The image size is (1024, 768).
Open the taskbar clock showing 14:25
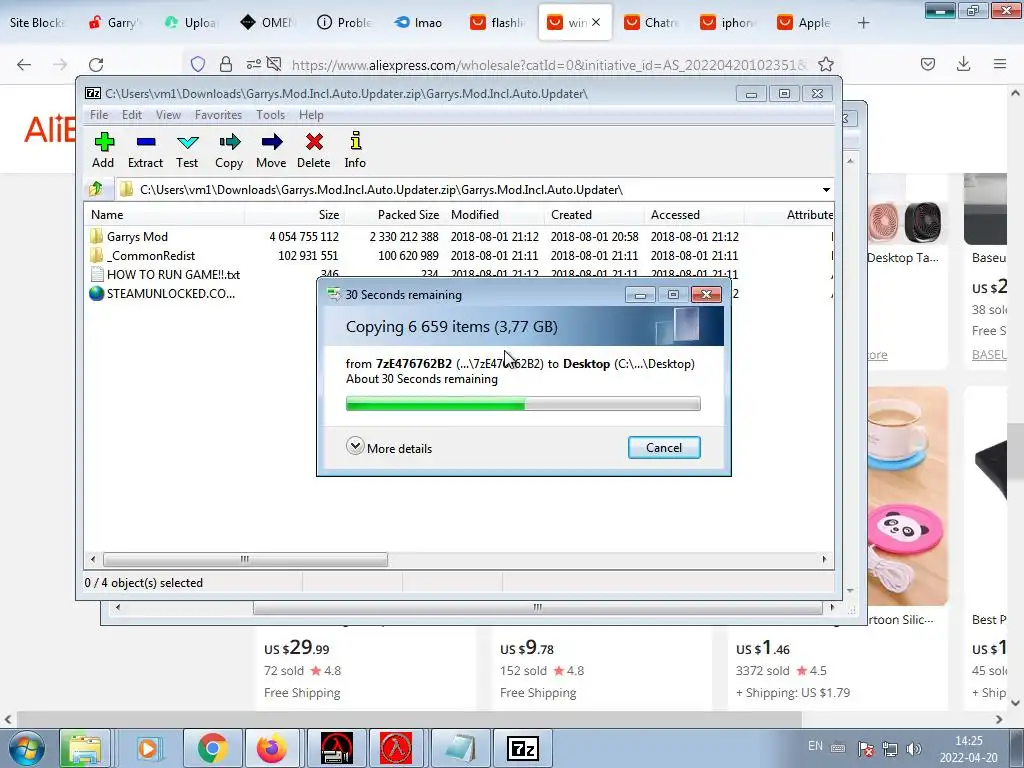tap(968, 749)
